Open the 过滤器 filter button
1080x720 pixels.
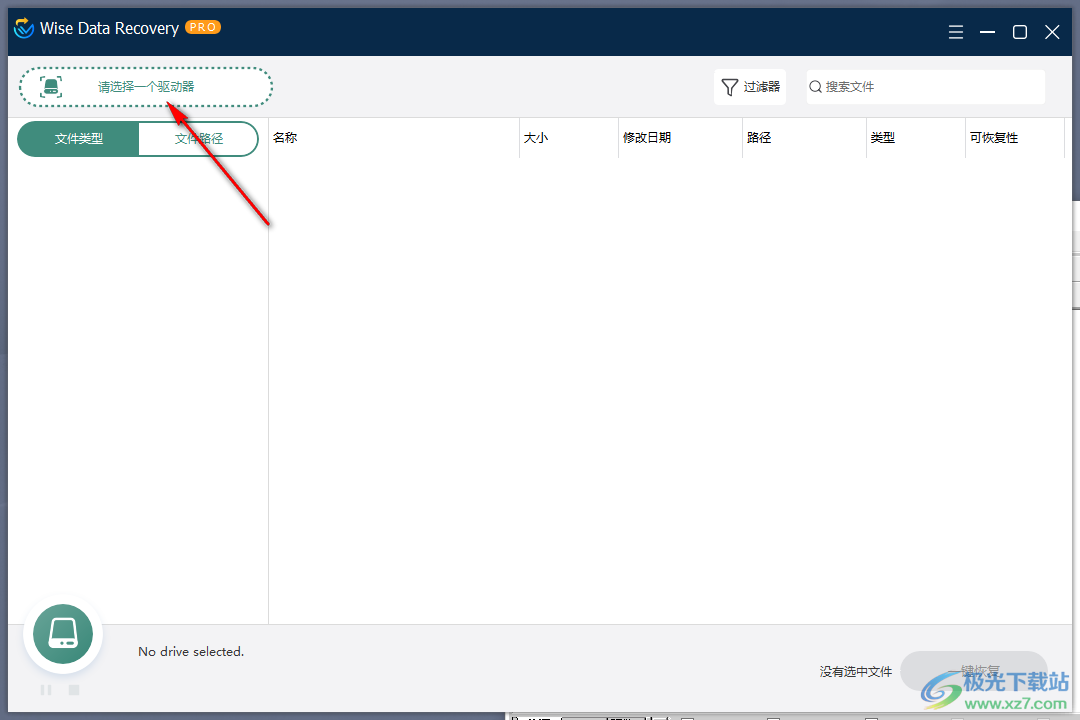750,87
